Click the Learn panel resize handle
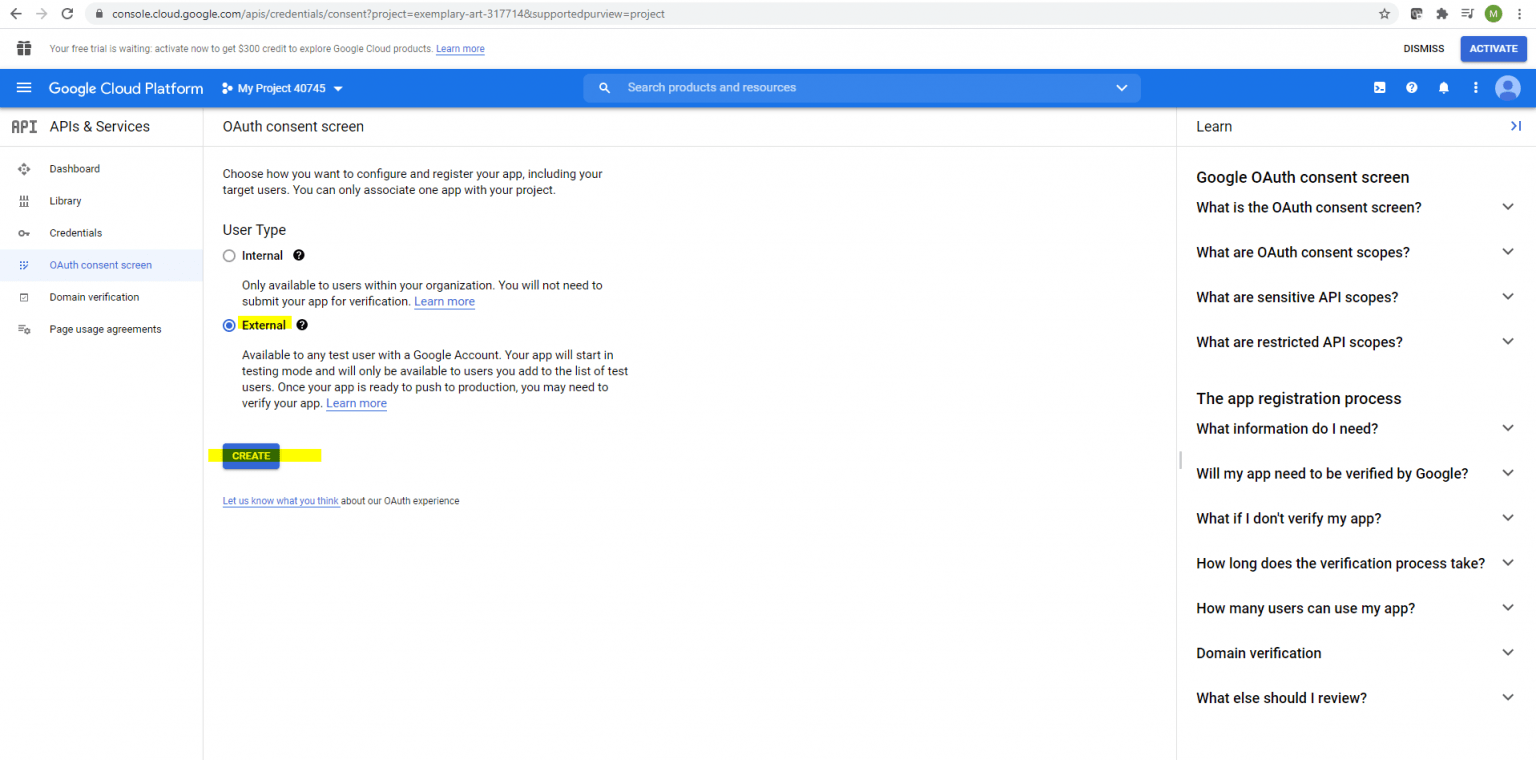The width and height of the screenshot is (1536, 760). tap(1180, 460)
